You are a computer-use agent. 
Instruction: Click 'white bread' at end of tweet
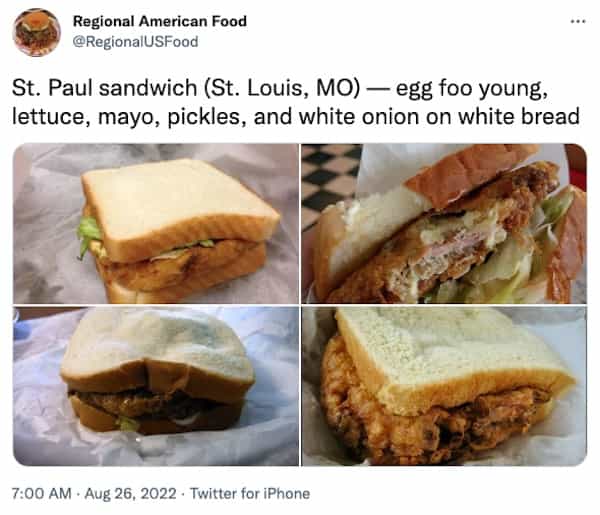[x=519, y=116]
